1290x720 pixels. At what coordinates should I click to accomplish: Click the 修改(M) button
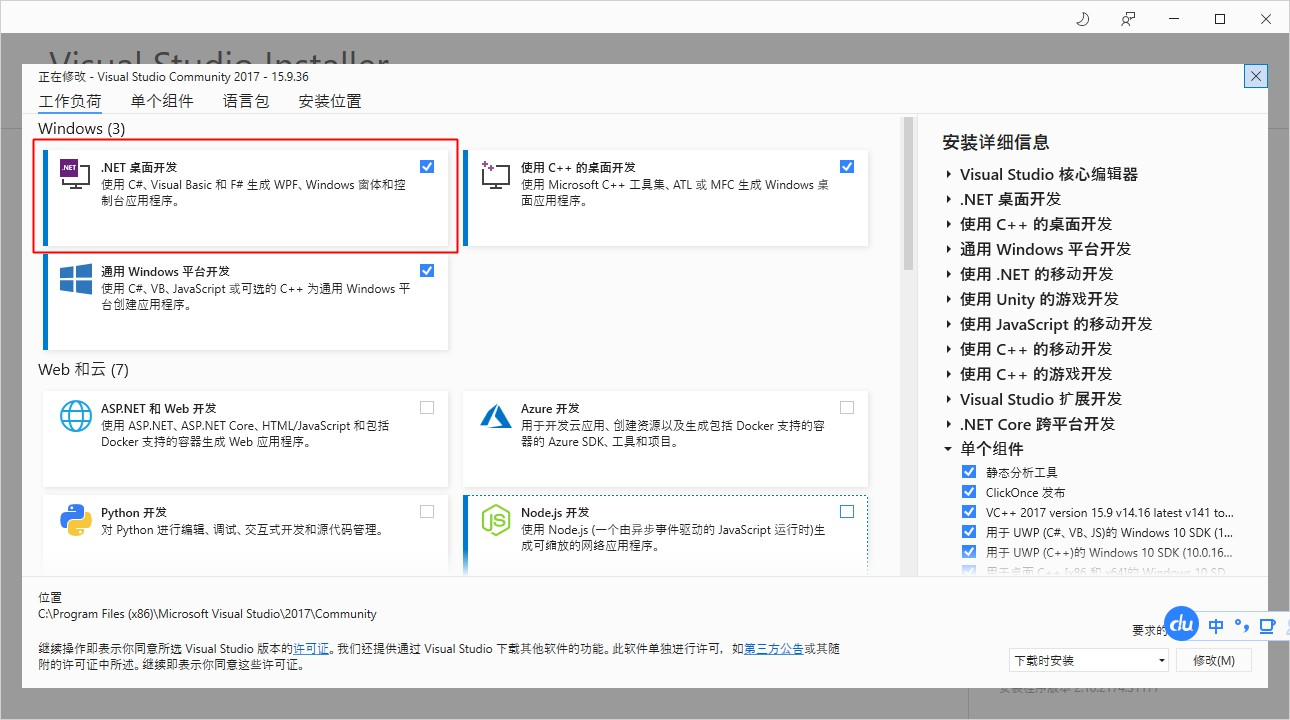point(1213,660)
